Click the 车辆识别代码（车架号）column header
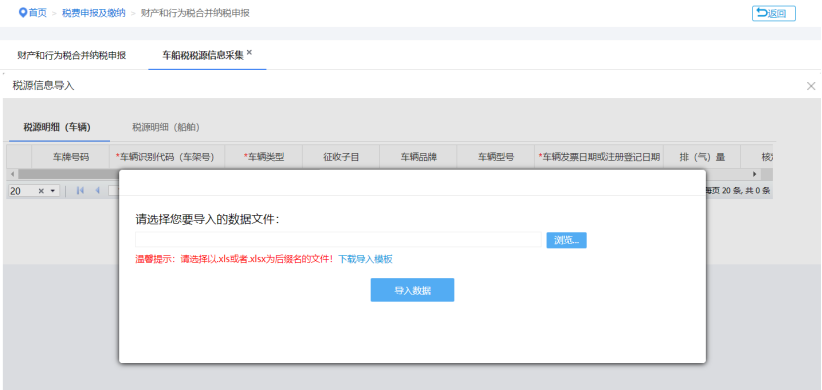The width and height of the screenshot is (822, 390). [167, 157]
